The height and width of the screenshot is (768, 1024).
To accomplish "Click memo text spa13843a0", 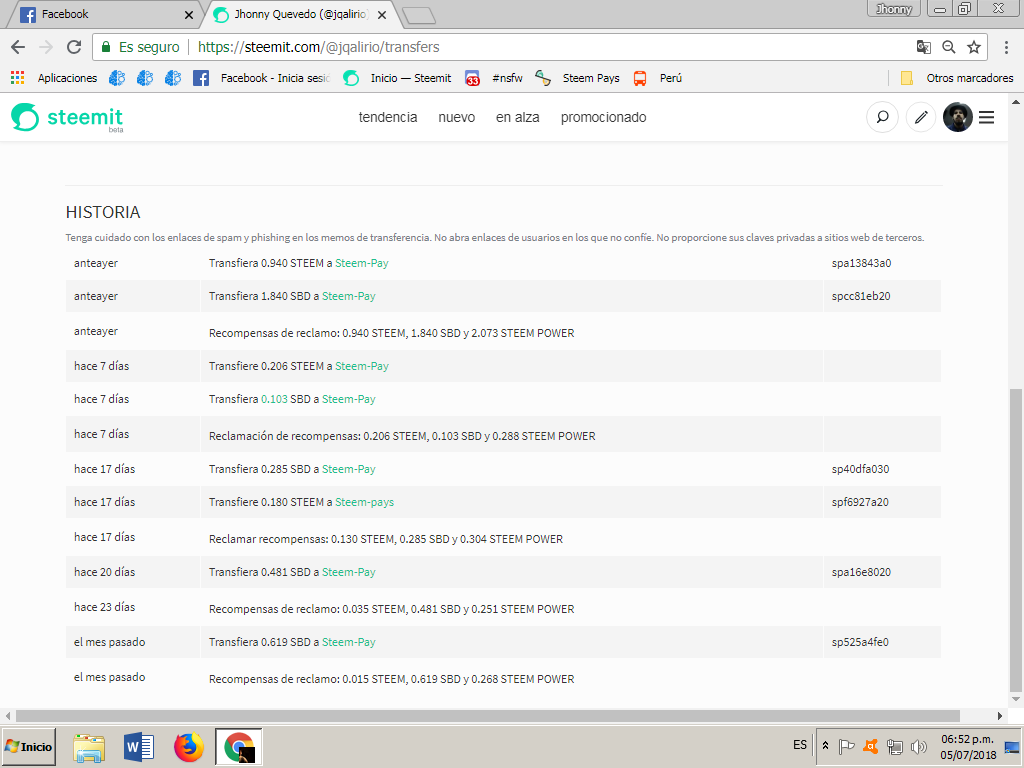I will pyautogui.click(x=861, y=263).
